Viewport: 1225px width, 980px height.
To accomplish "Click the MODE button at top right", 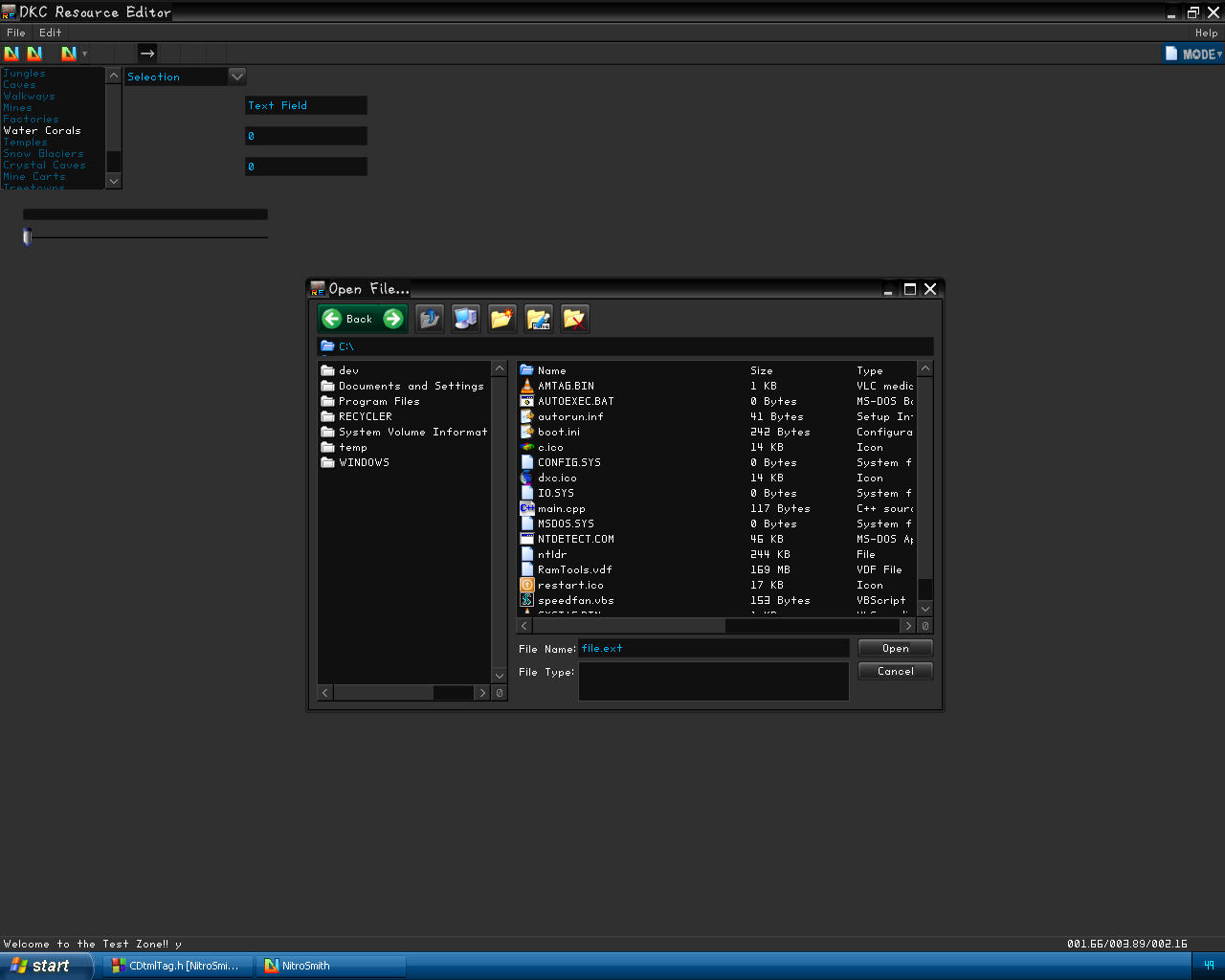I will [1193, 54].
